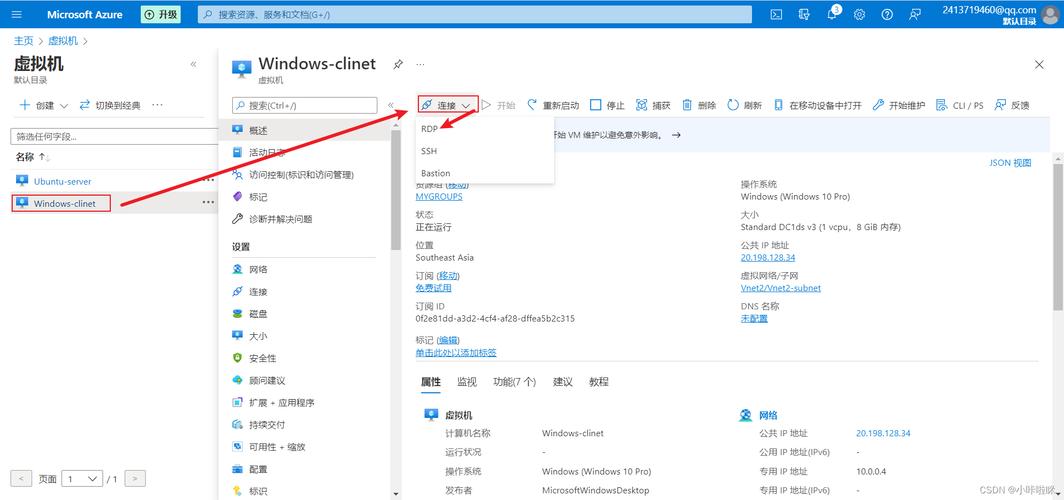Open the notifications bell
This screenshot has width=1064, height=500.
[833, 14]
